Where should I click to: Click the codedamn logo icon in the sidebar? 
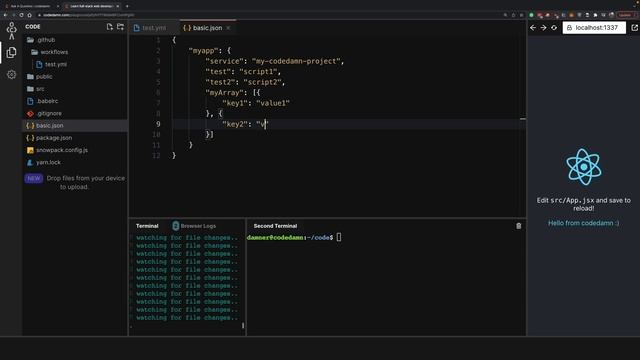[11, 31]
